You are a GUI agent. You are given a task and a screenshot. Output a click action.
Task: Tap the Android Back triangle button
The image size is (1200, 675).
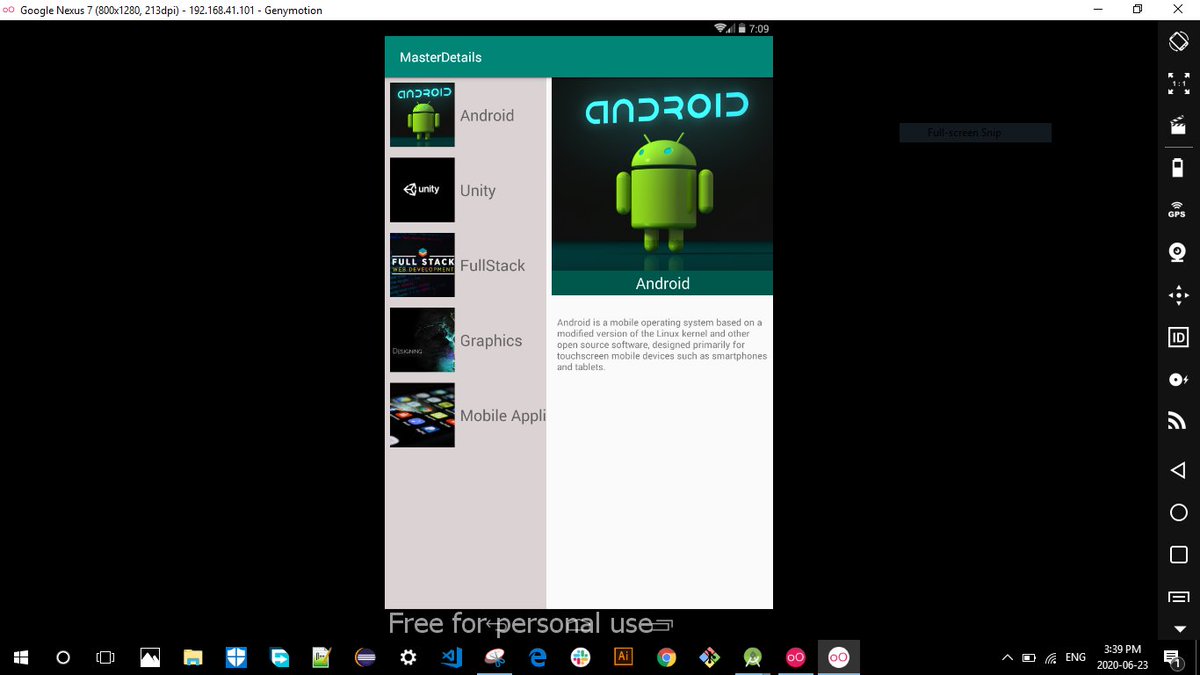coord(1178,470)
